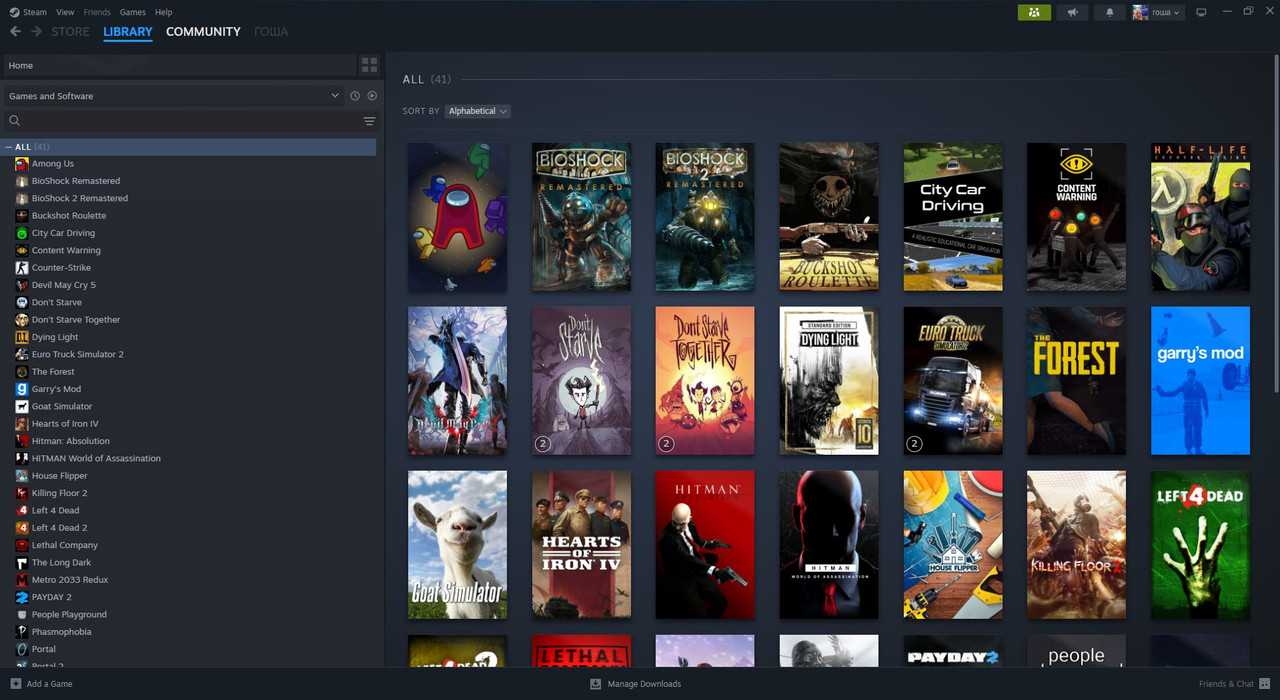Click the Manage Downloads icon
The image size is (1280, 700).
click(x=595, y=684)
